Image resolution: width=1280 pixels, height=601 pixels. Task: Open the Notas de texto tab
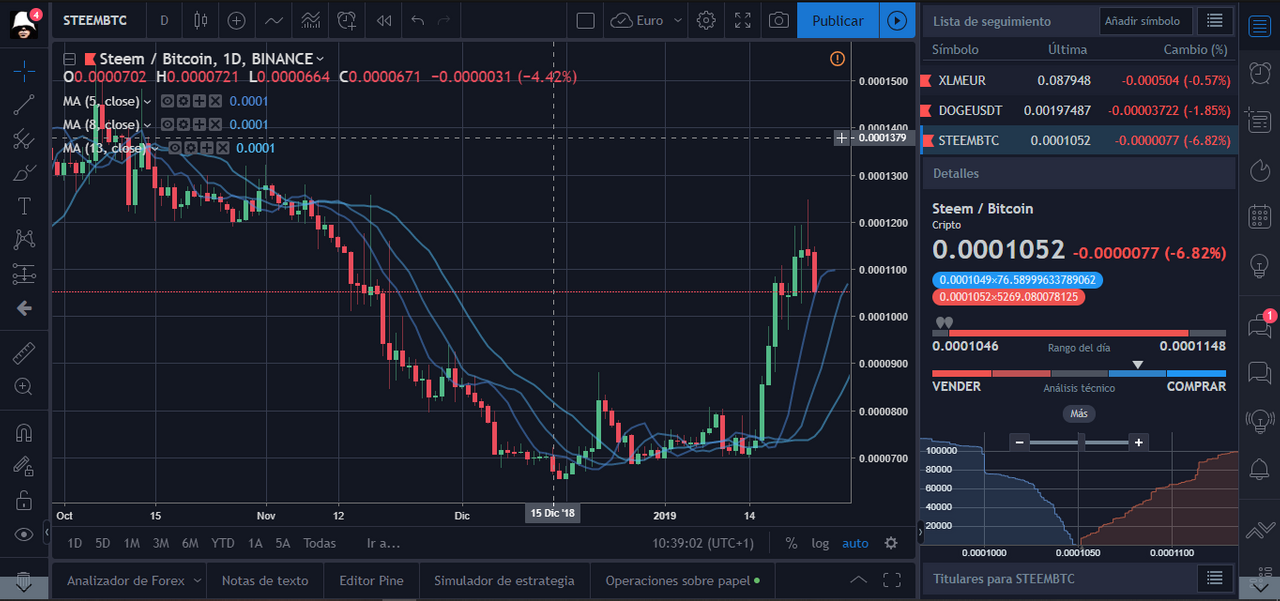265,580
